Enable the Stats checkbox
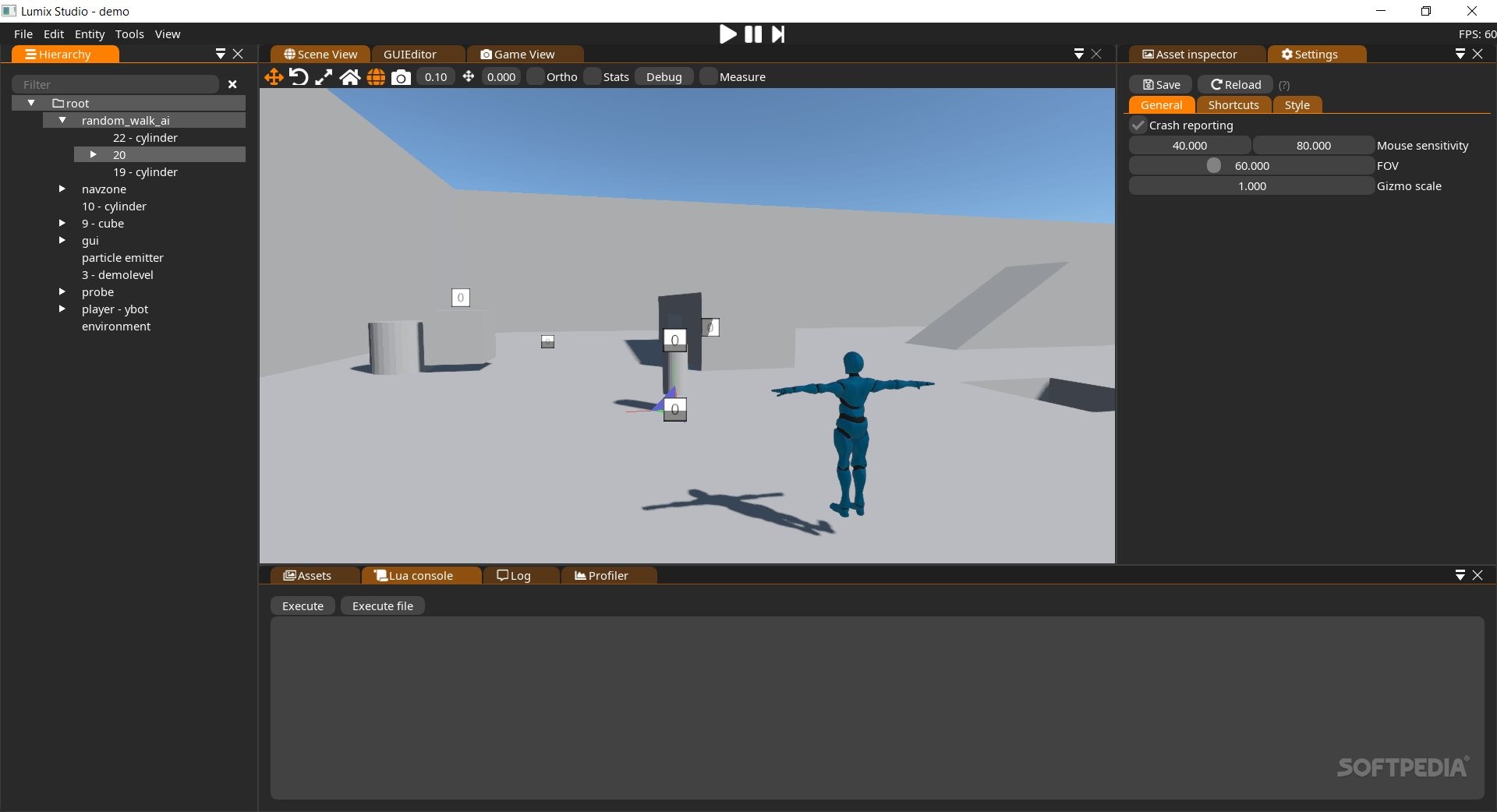1497x812 pixels. [x=593, y=76]
